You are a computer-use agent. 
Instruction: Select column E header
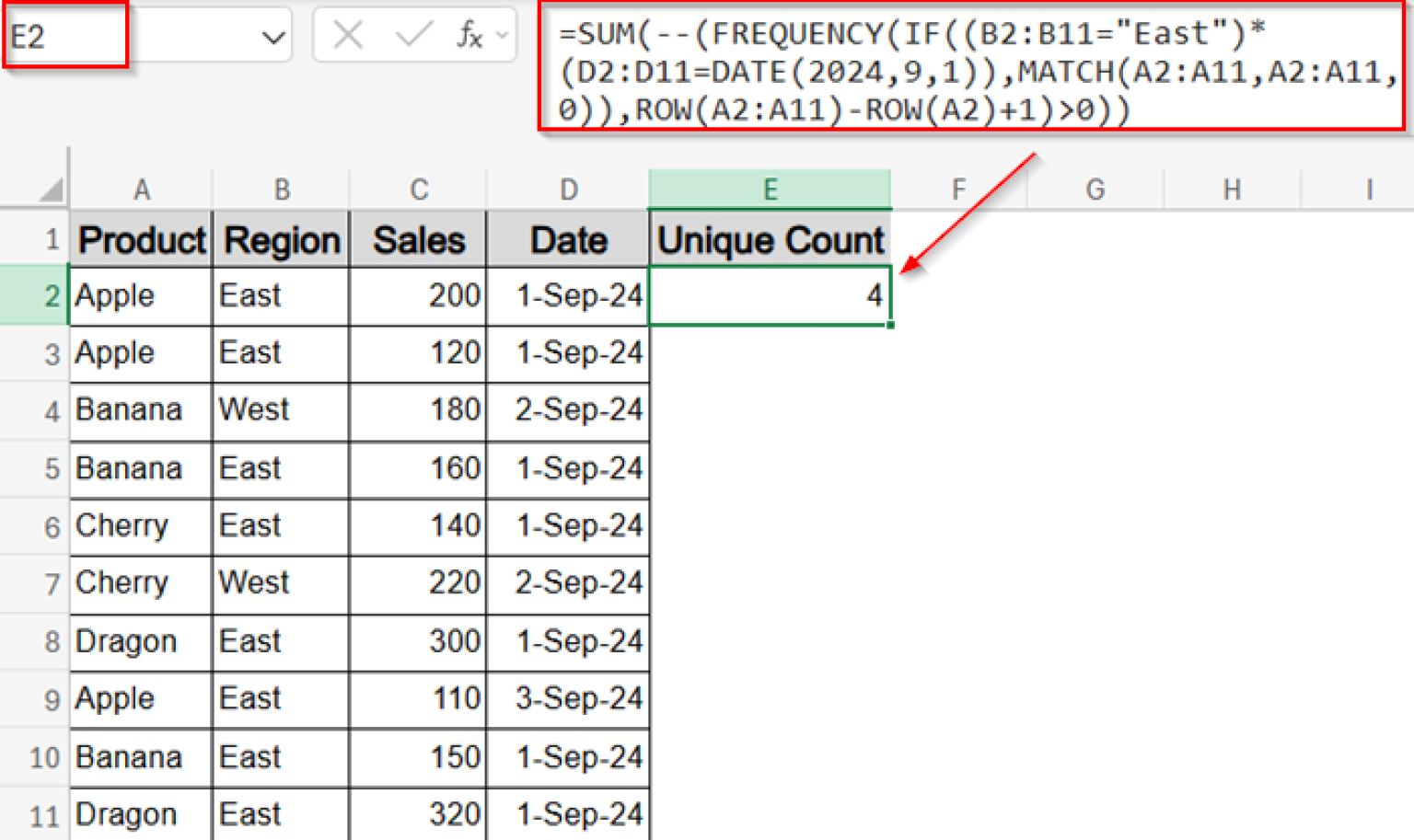771,189
